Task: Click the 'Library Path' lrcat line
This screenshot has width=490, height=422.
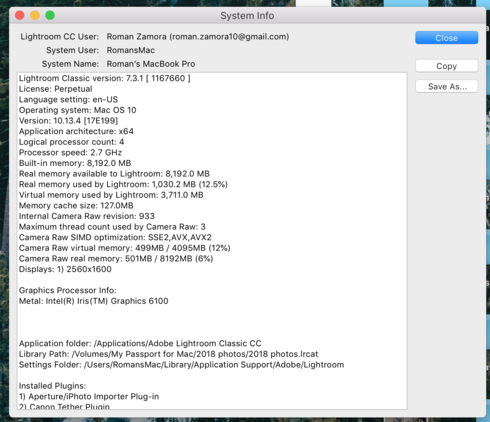Action: 168,354
